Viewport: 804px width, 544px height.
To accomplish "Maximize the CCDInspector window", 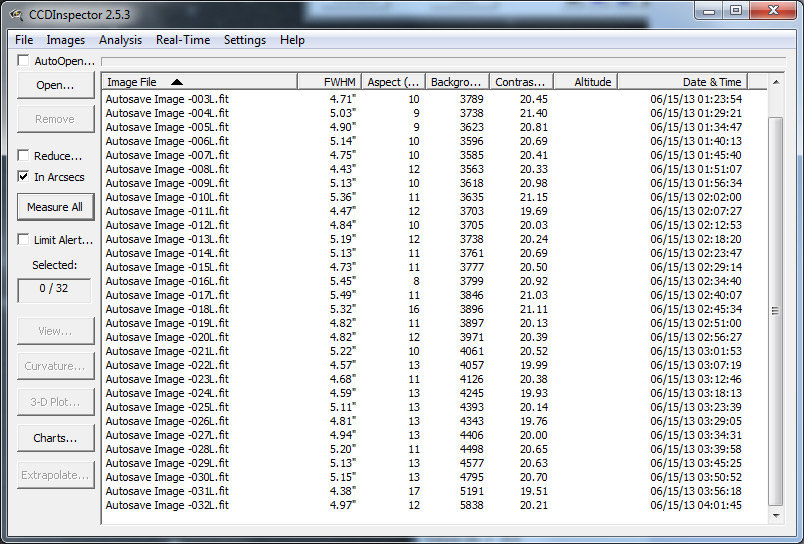I will coord(736,10).
